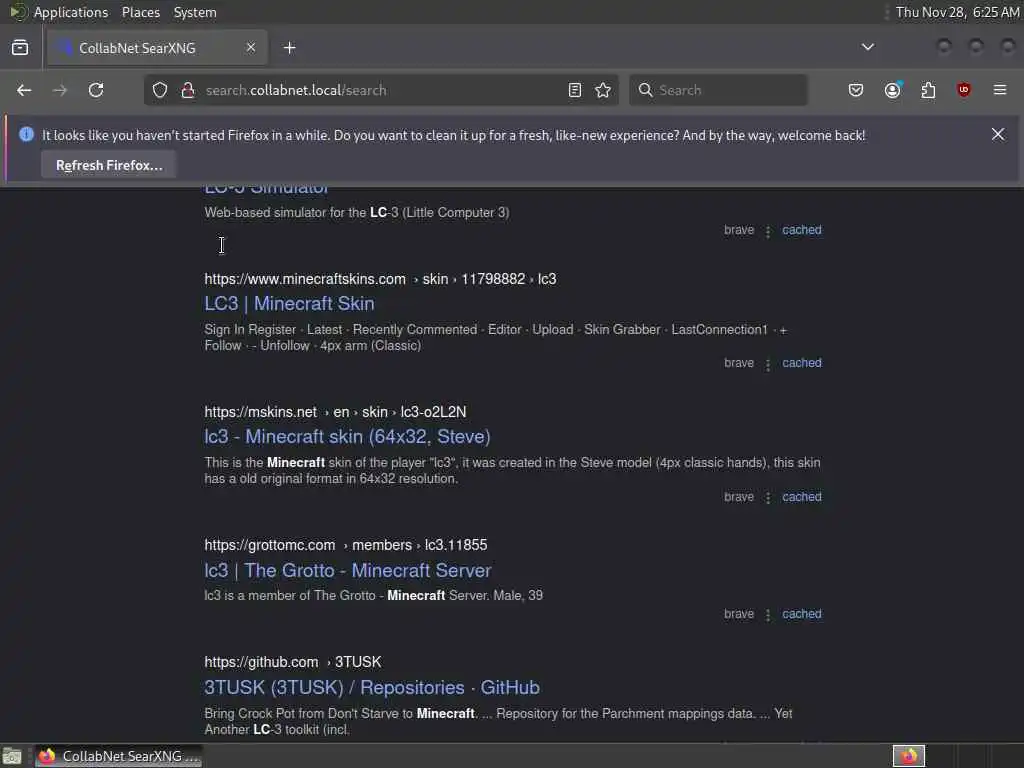Click the https://grottomc.com URL text
1024x768 pixels.
tap(270, 545)
